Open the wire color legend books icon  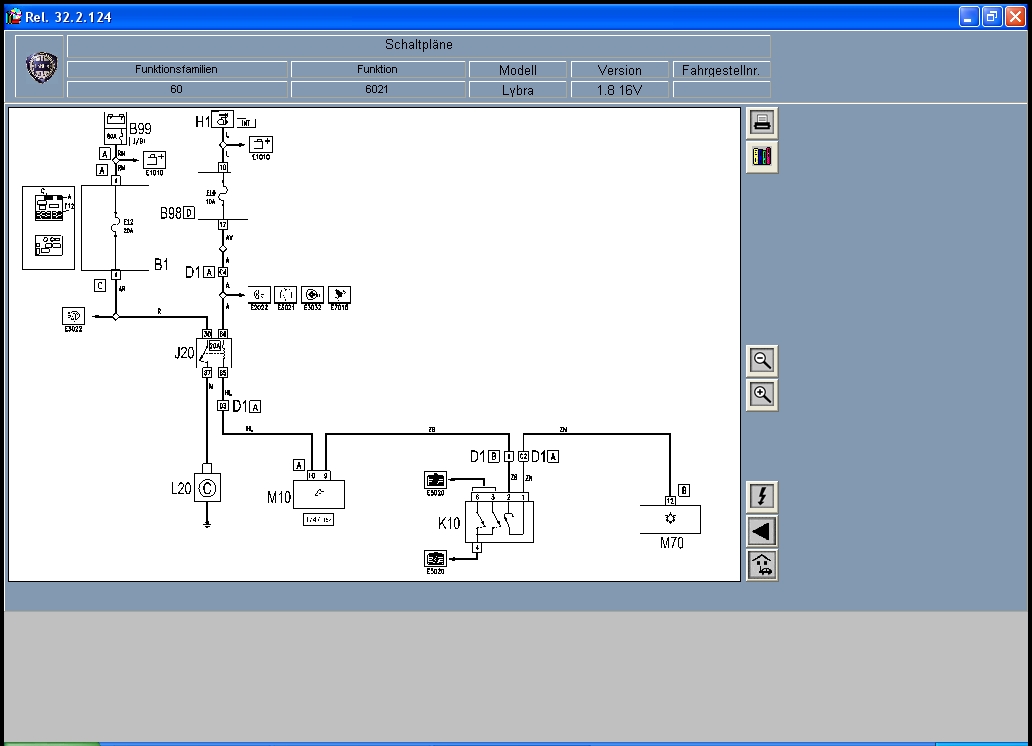(761, 157)
